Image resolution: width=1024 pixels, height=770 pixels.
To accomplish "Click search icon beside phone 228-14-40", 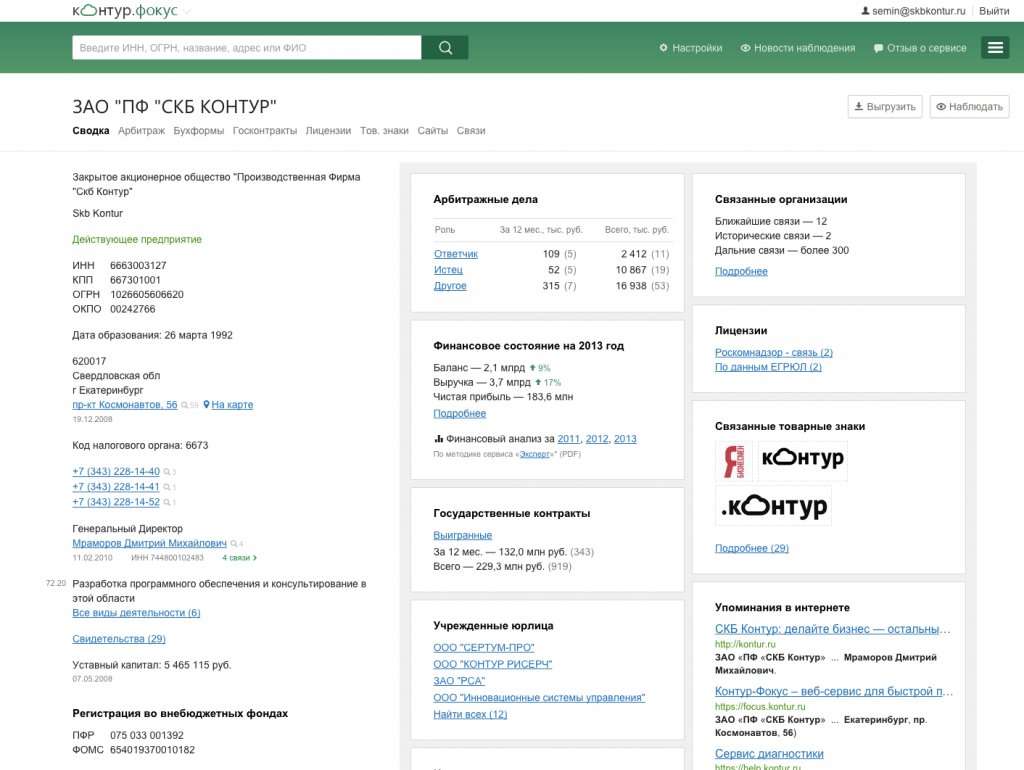I will point(167,472).
